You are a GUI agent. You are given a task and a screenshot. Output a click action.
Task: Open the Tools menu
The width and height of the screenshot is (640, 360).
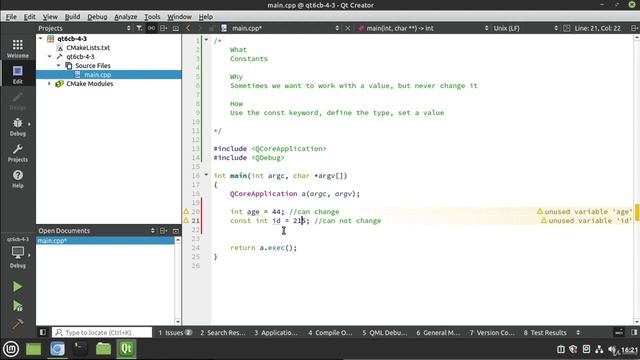tap(152, 17)
